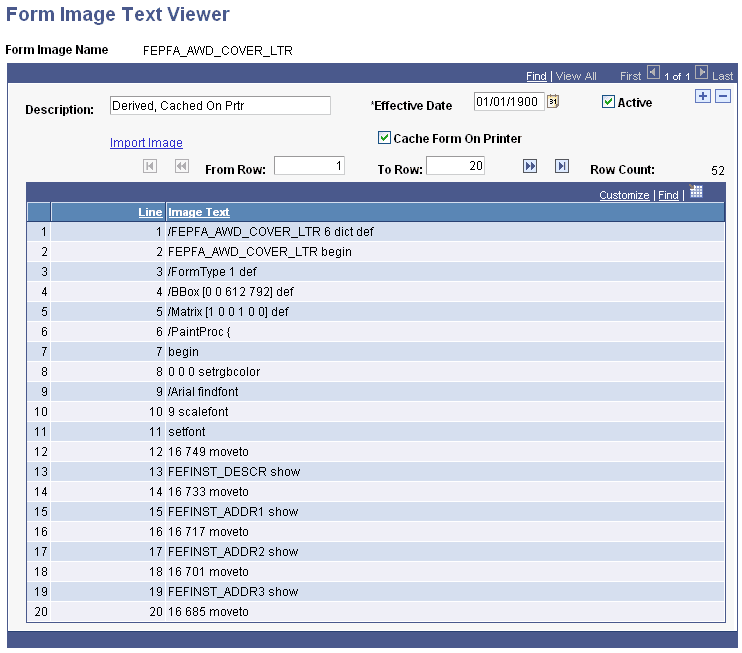
Task: Select row '16 749 moveto'
Action: point(376,452)
